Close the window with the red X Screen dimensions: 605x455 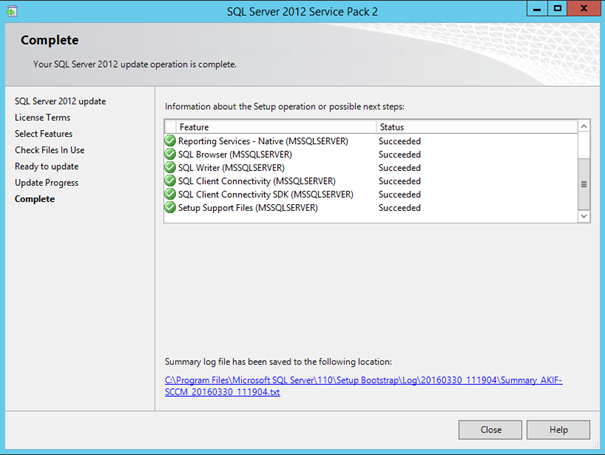[x=584, y=8]
